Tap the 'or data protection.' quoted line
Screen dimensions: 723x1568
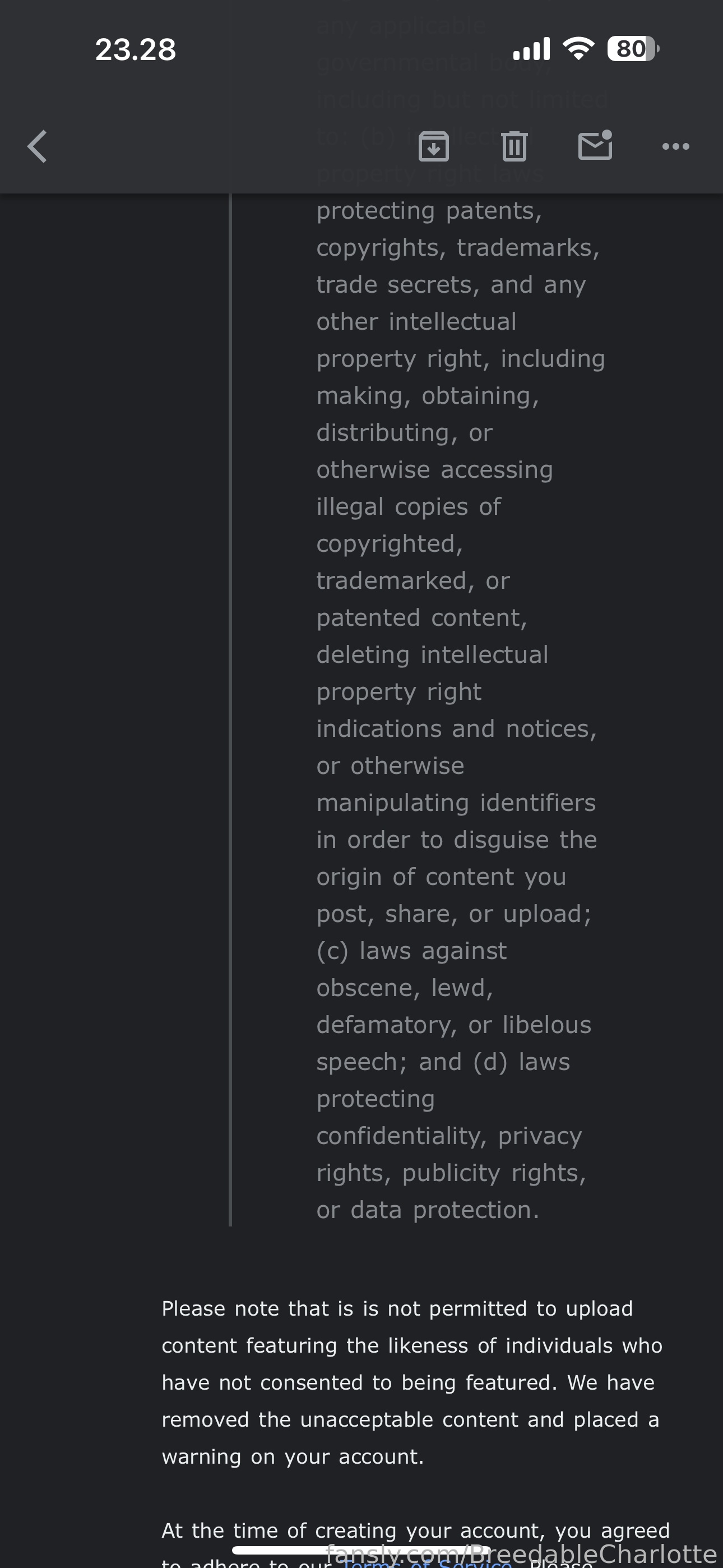tap(428, 1210)
